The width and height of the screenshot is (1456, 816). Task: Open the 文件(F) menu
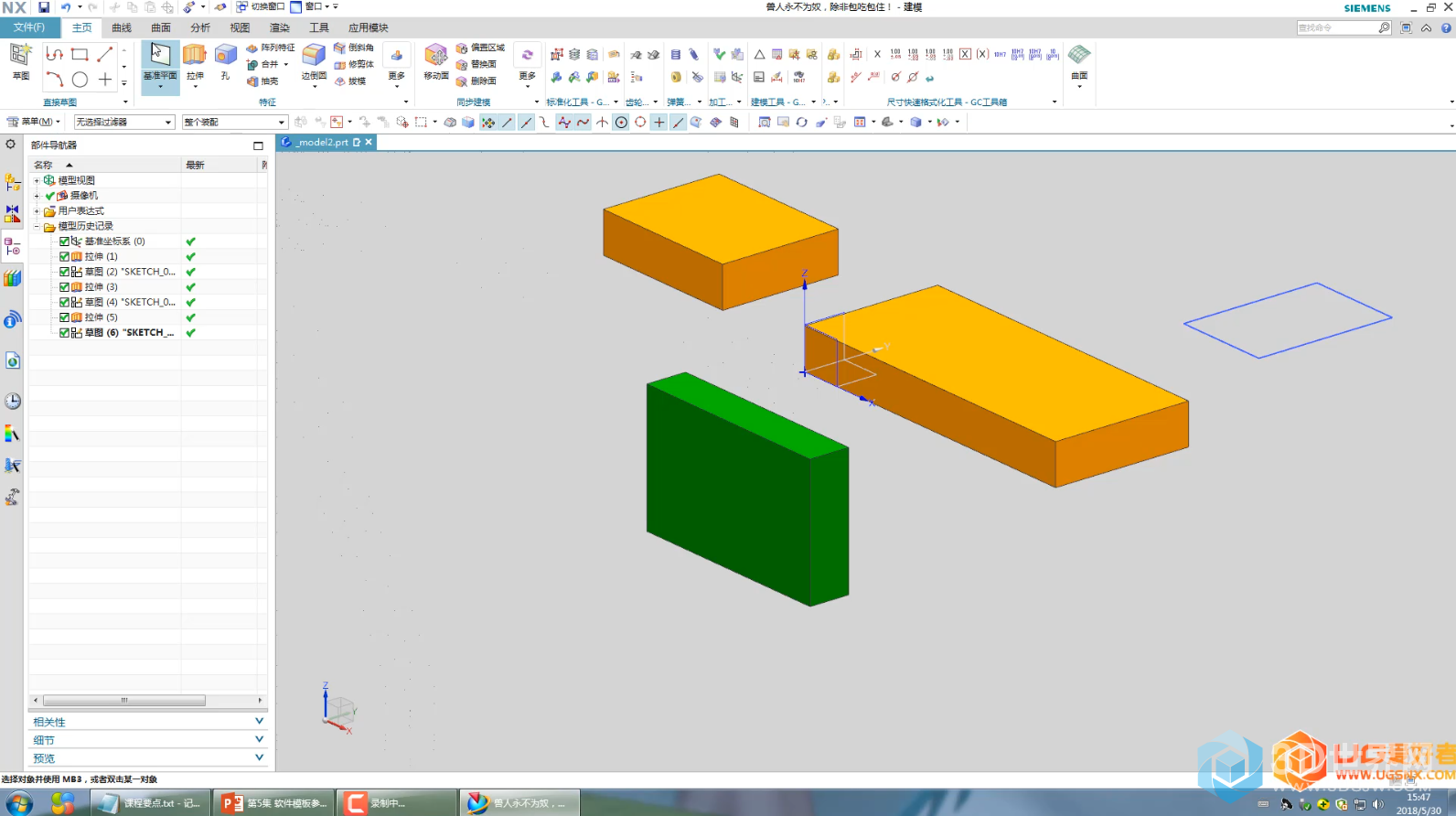tap(29, 27)
